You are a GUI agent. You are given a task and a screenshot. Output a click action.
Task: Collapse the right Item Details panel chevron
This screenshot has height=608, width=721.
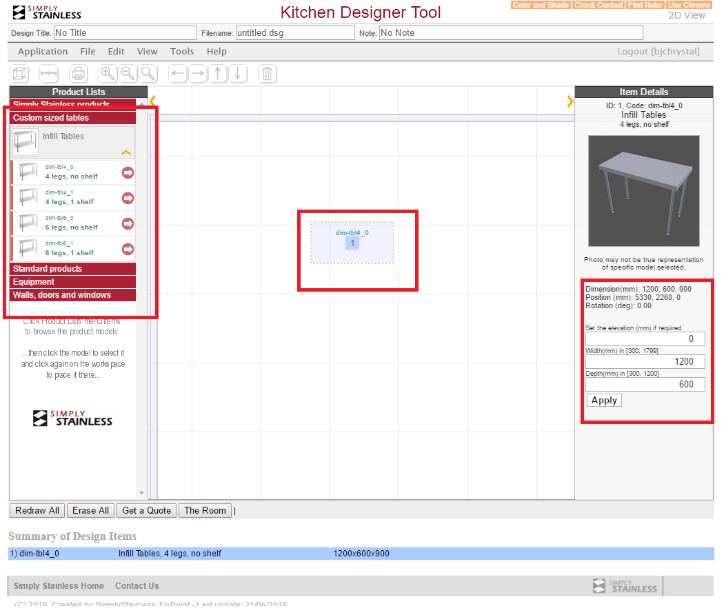coord(570,101)
